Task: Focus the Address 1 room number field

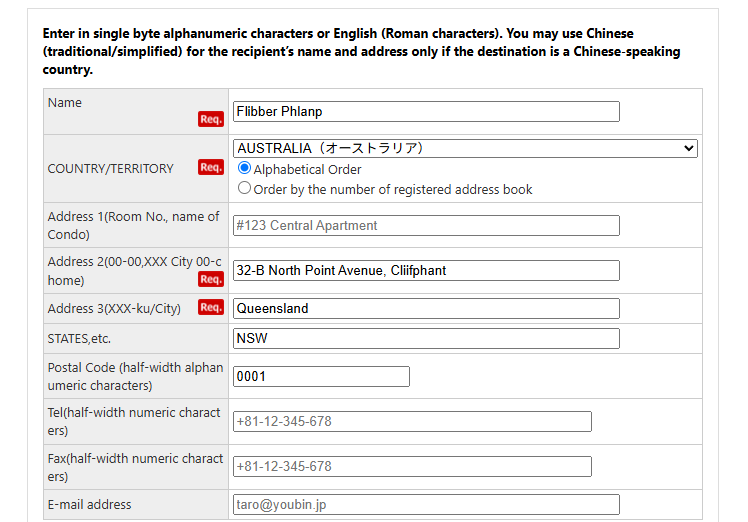Action: pos(426,226)
